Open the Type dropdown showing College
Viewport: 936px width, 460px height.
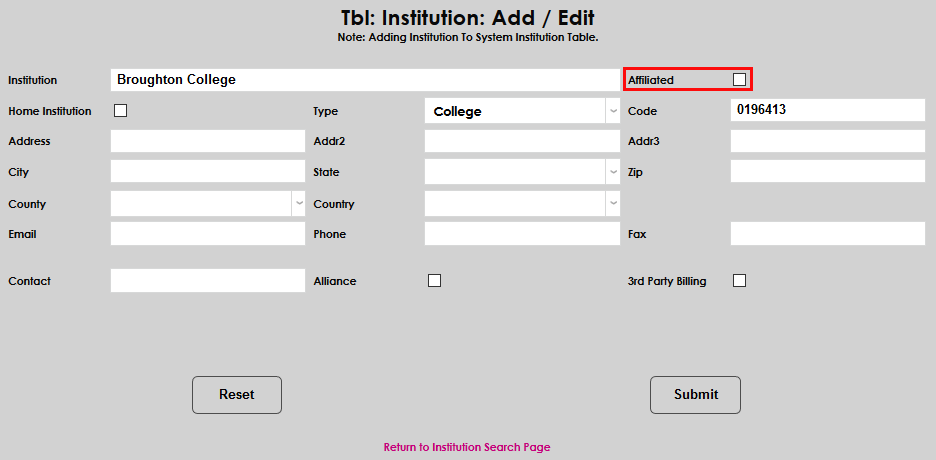(x=522, y=111)
